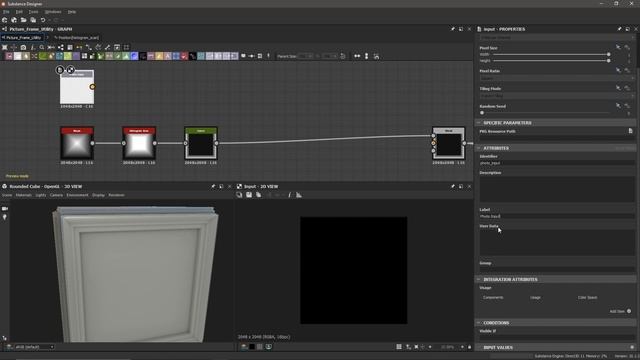Click the Identifier input field
The height and width of the screenshot is (360, 640).
pos(556,162)
